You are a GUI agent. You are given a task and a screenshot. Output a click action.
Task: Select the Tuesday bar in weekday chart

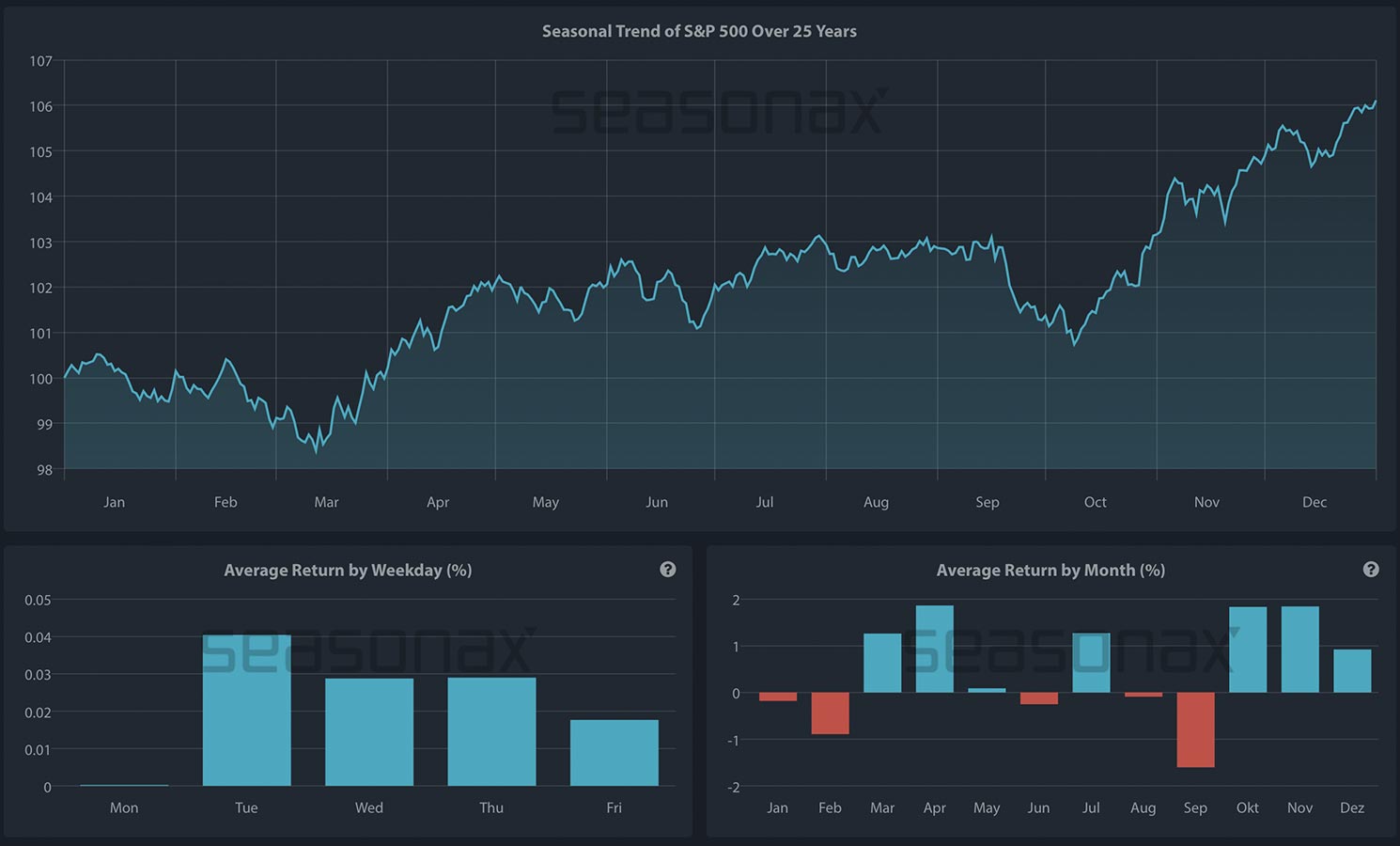coord(246,711)
